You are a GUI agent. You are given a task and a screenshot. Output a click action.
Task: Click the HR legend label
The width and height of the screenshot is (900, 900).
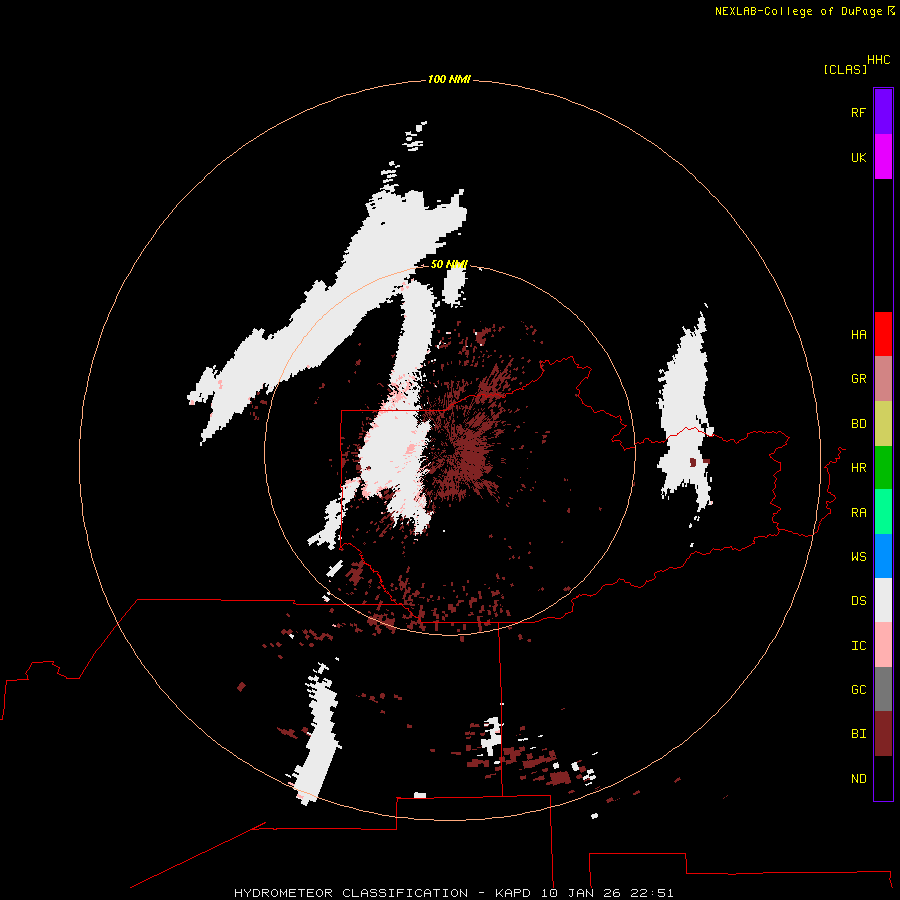pos(859,468)
